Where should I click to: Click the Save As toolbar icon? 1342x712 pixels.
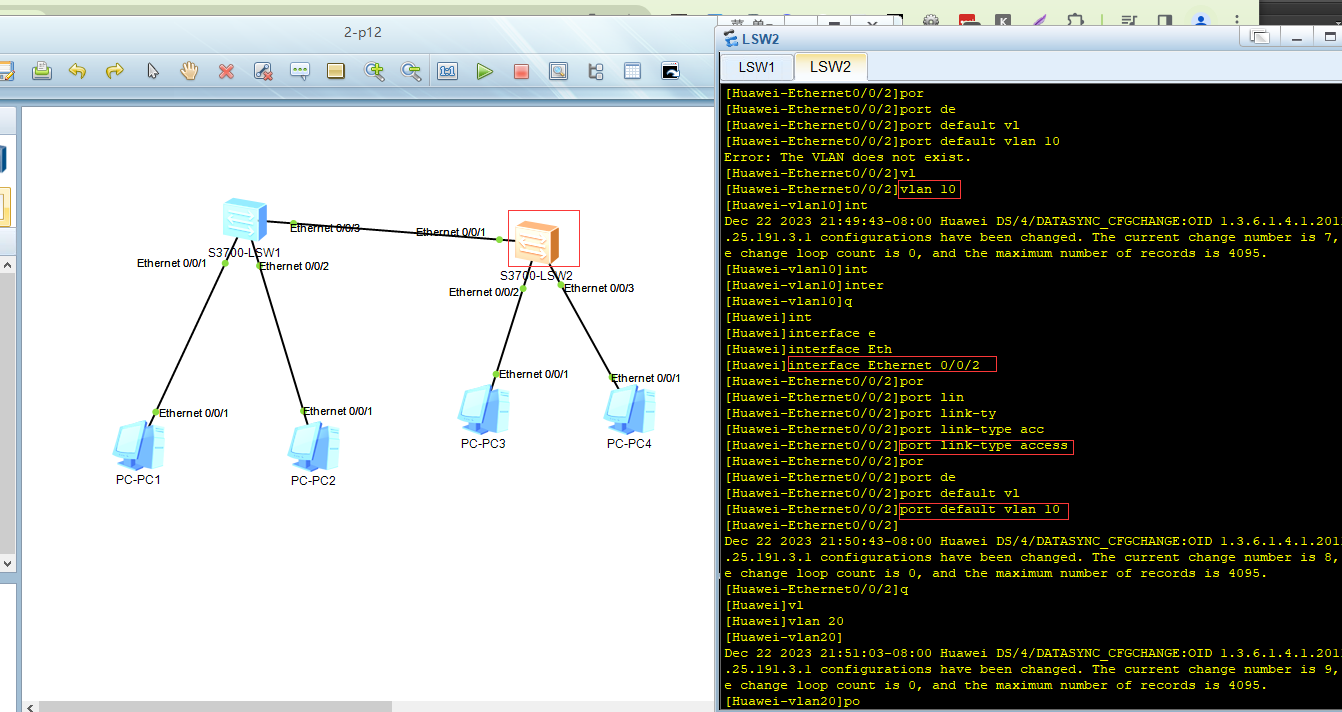coord(5,71)
